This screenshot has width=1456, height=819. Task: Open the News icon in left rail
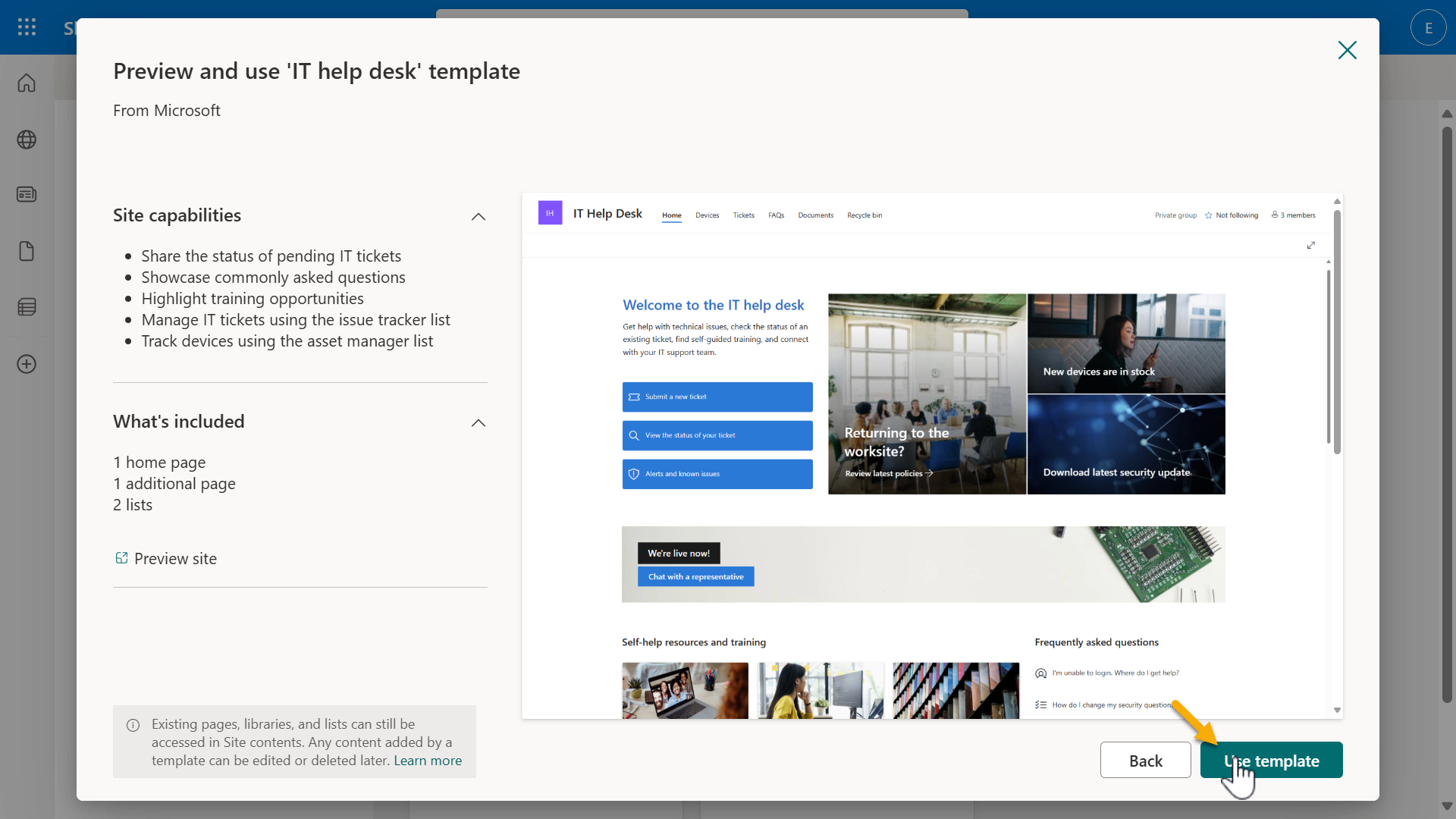27,195
